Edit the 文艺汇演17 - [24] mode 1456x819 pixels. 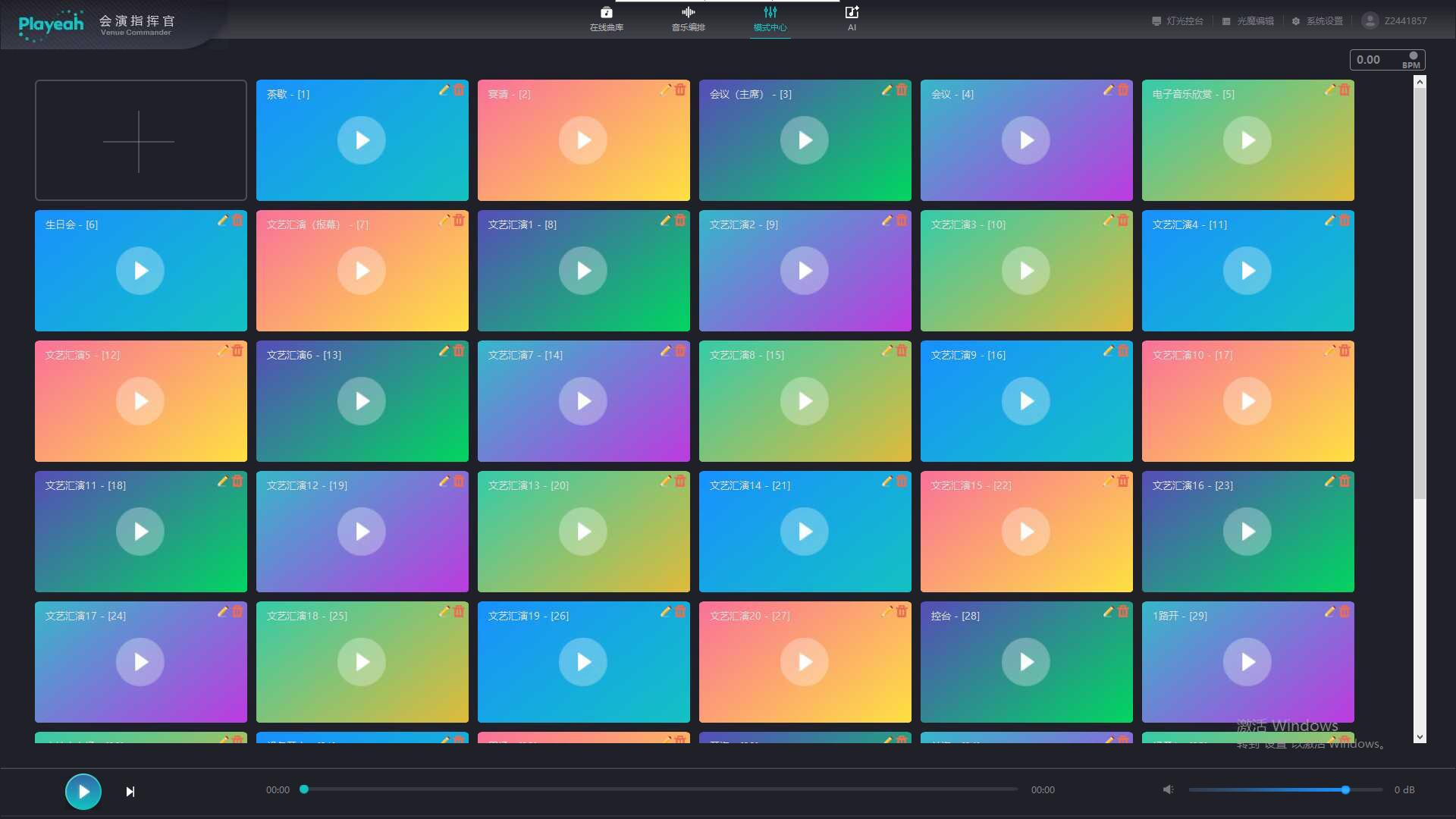[x=223, y=612]
